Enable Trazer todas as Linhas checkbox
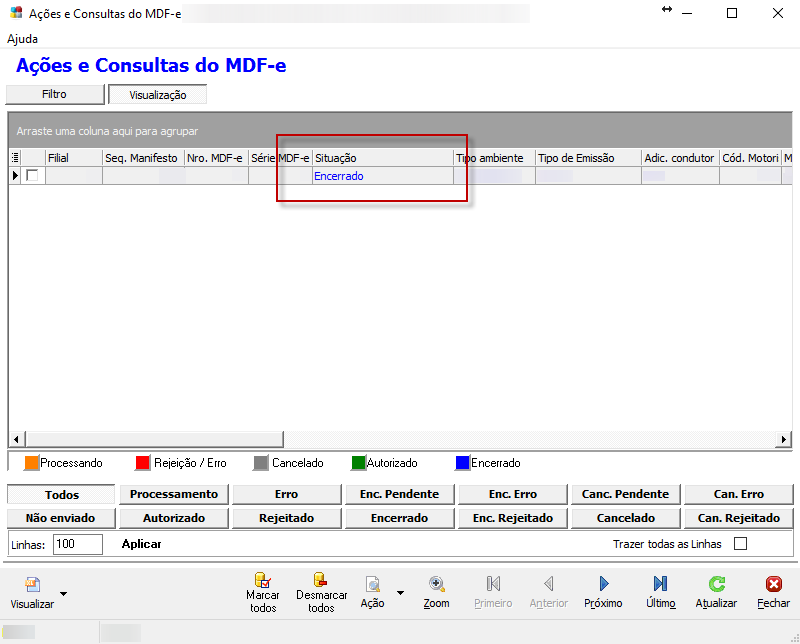Screen dimensions: 800x644 click(x=740, y=544)
